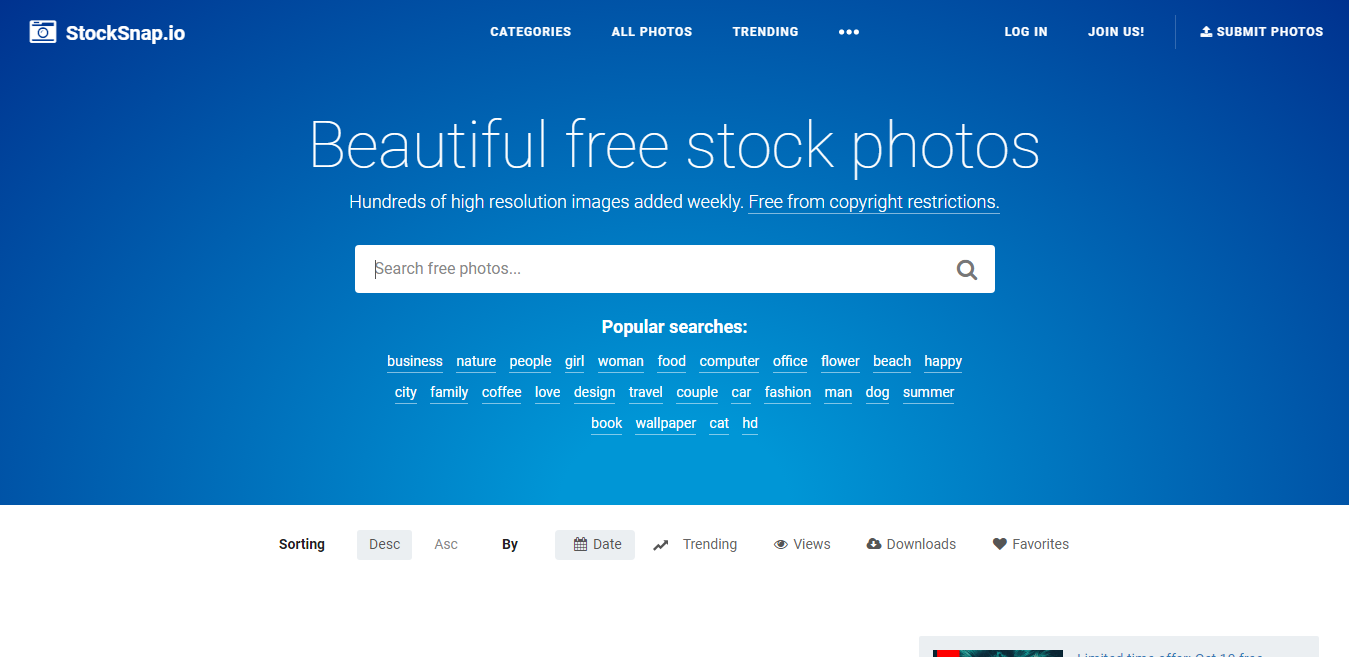Screen dimensions: 1349x657
Task: Select the 'wallpaper' popular search tag
Action: coord(666,424)
